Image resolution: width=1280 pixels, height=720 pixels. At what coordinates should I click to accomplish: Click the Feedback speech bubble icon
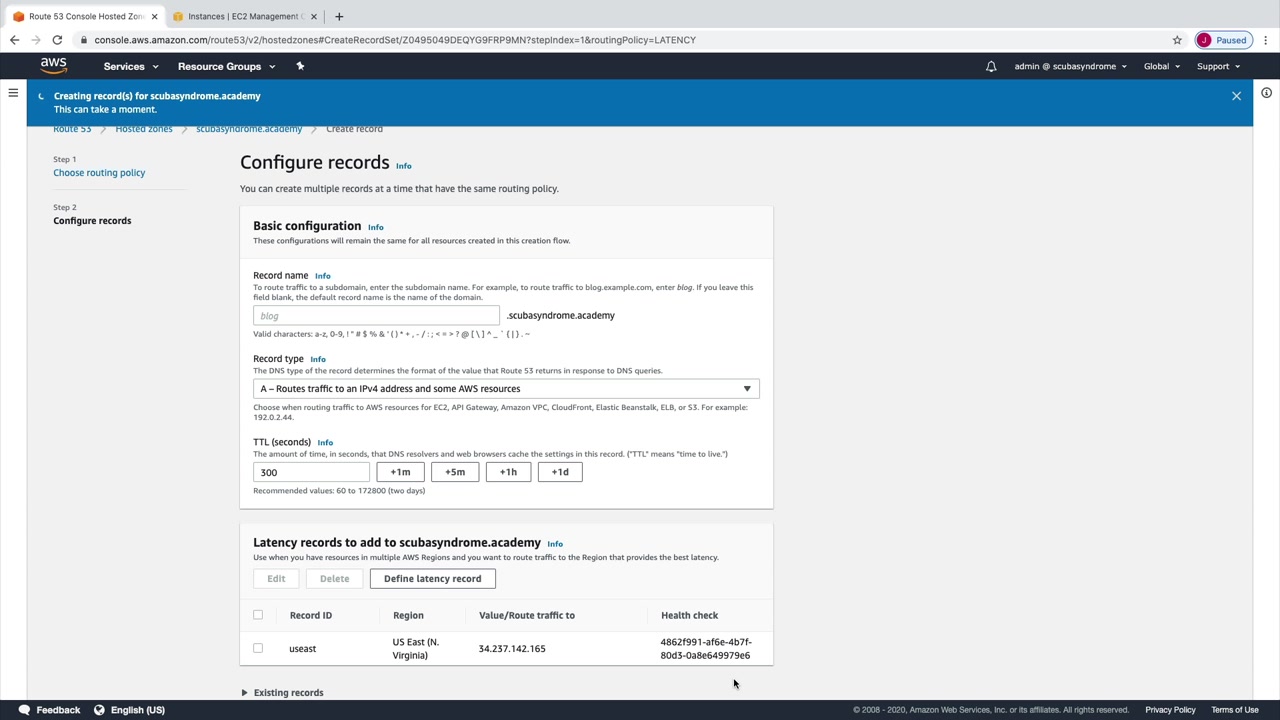pyautogui.click(x=24, y=710)
